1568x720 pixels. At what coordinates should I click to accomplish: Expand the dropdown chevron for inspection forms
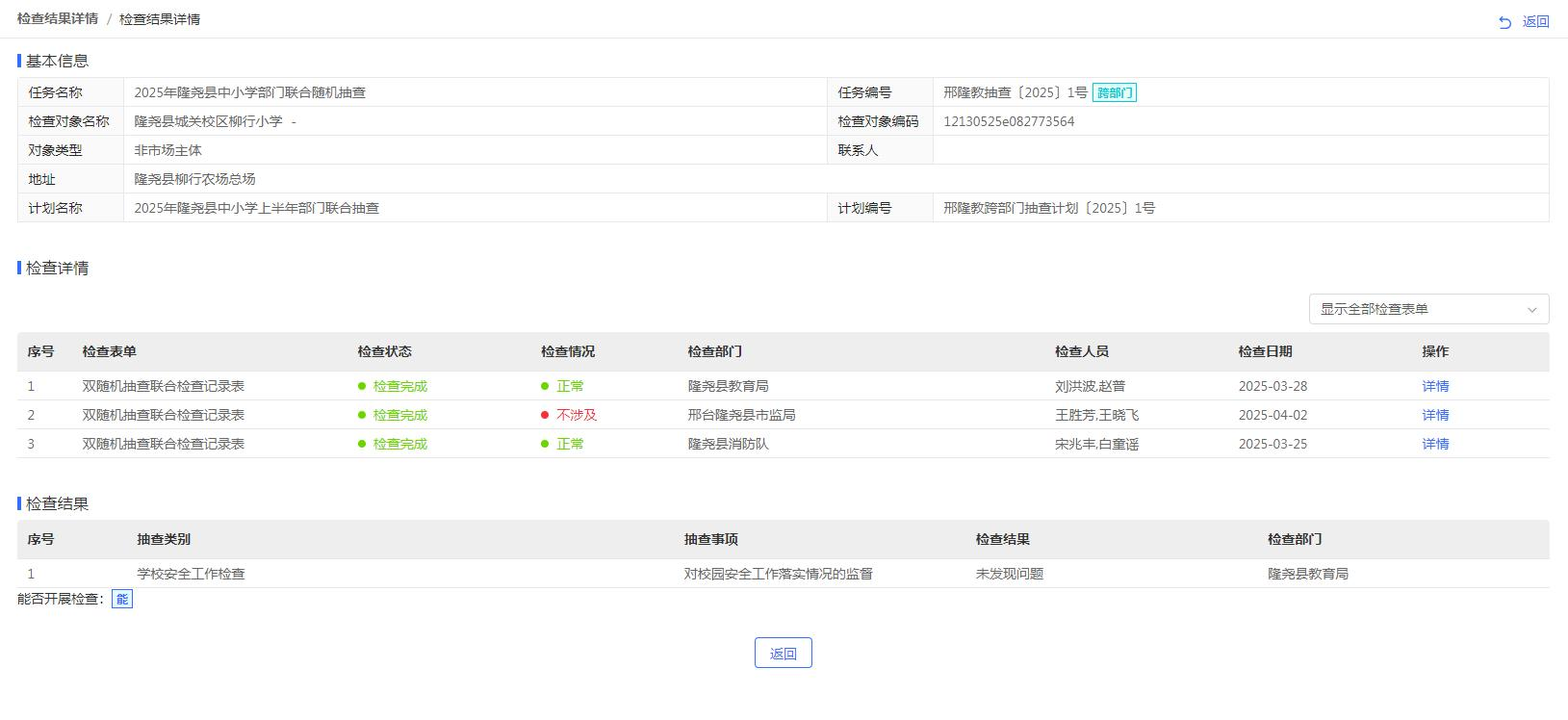1531,310
